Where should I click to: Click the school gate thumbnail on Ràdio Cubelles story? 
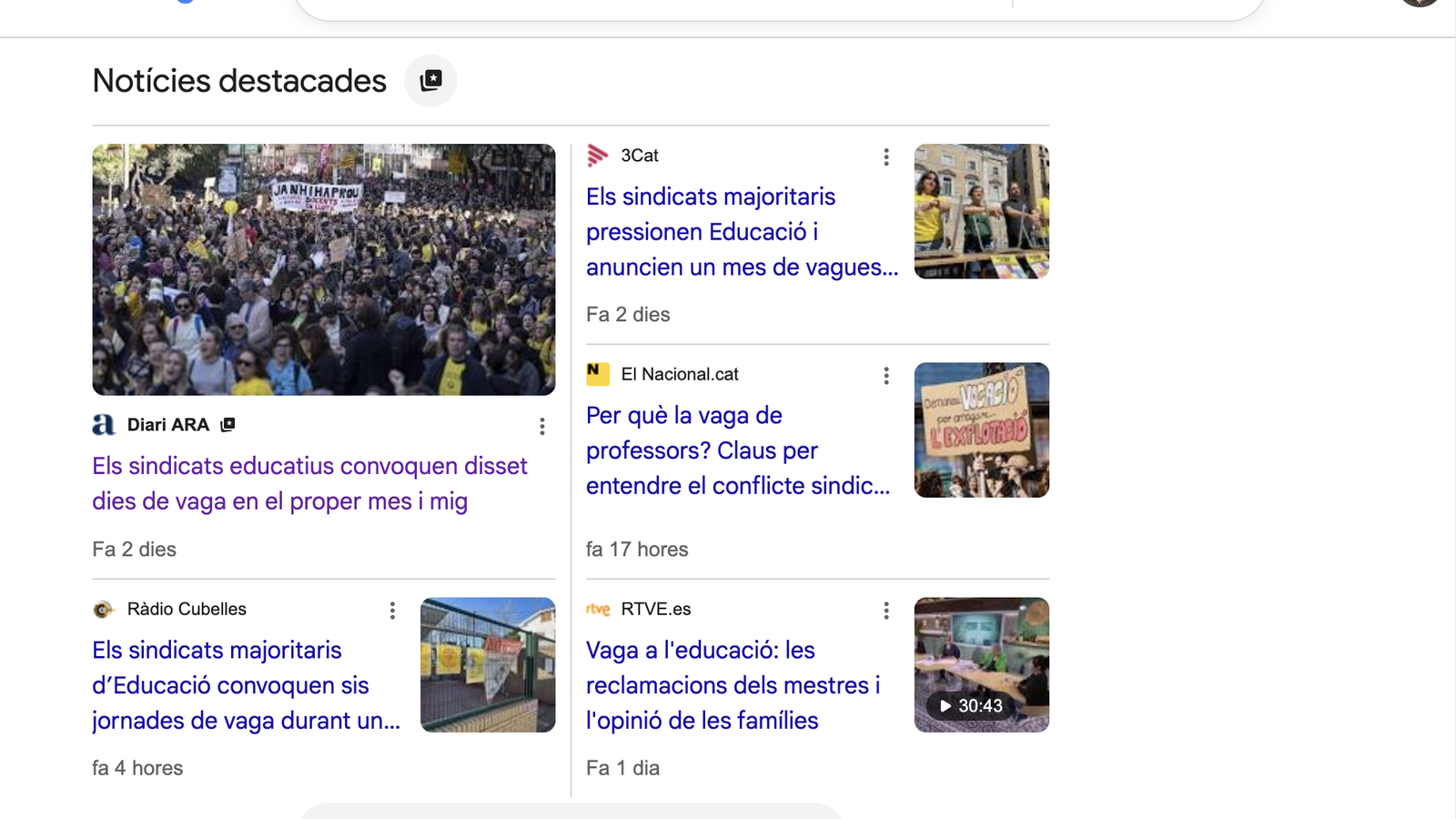pos(488,664)
